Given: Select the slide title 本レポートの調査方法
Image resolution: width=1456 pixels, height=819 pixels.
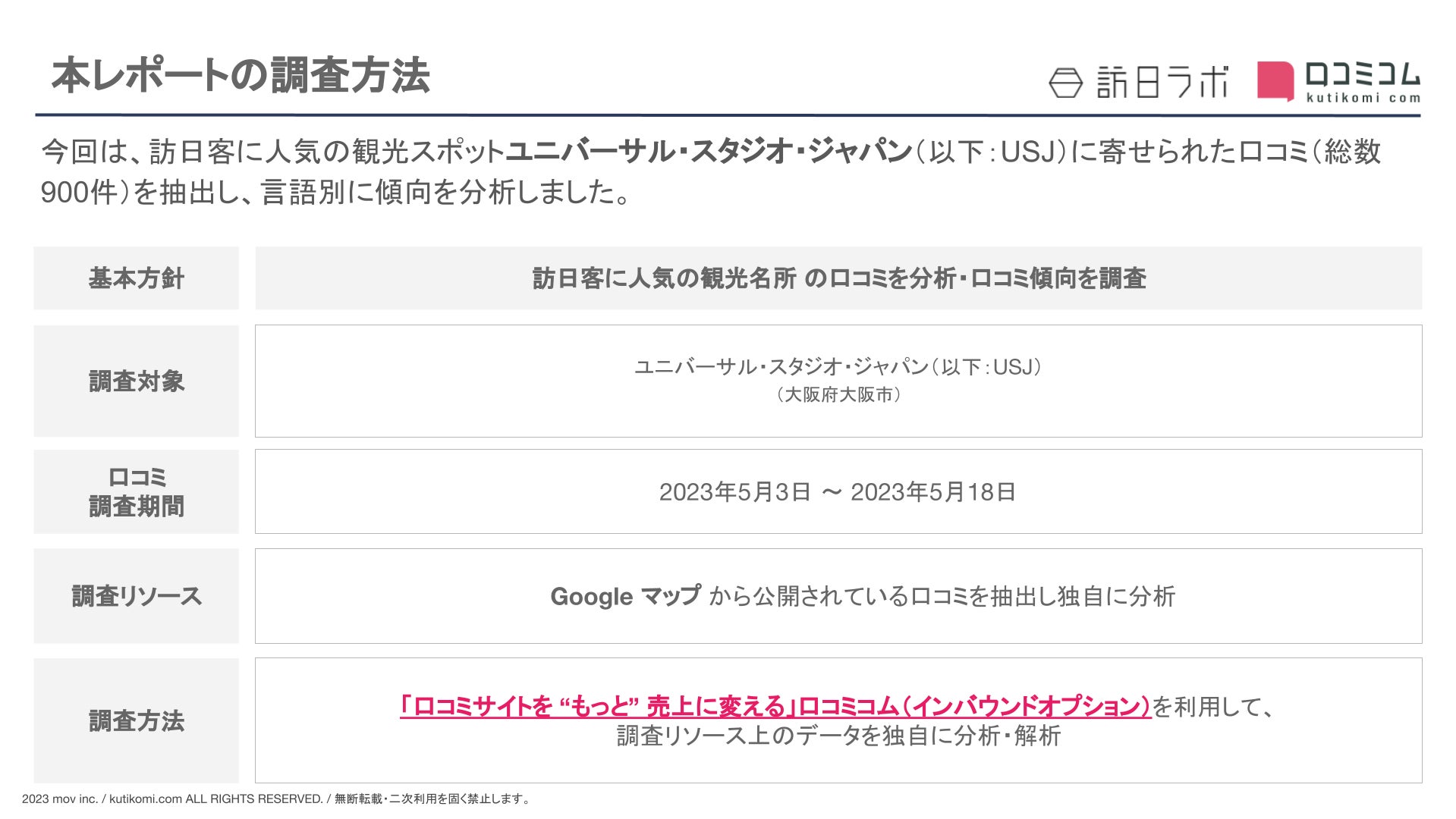Looking at the screenshot, I should point(241,76).
